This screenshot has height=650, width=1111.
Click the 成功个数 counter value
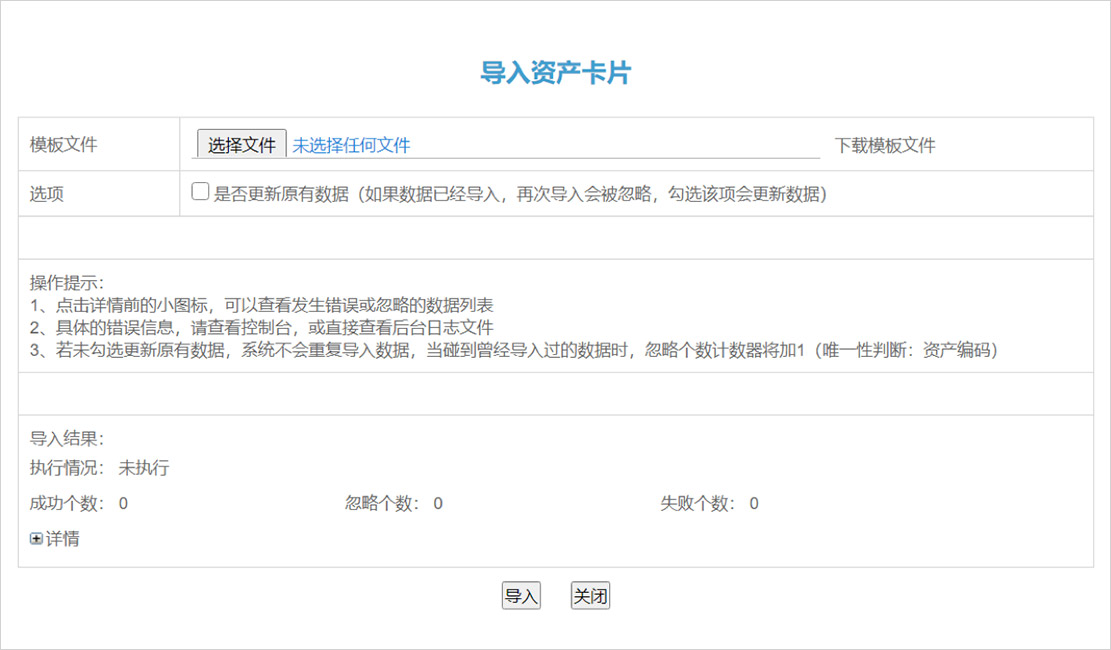click(x=123, y=503)
